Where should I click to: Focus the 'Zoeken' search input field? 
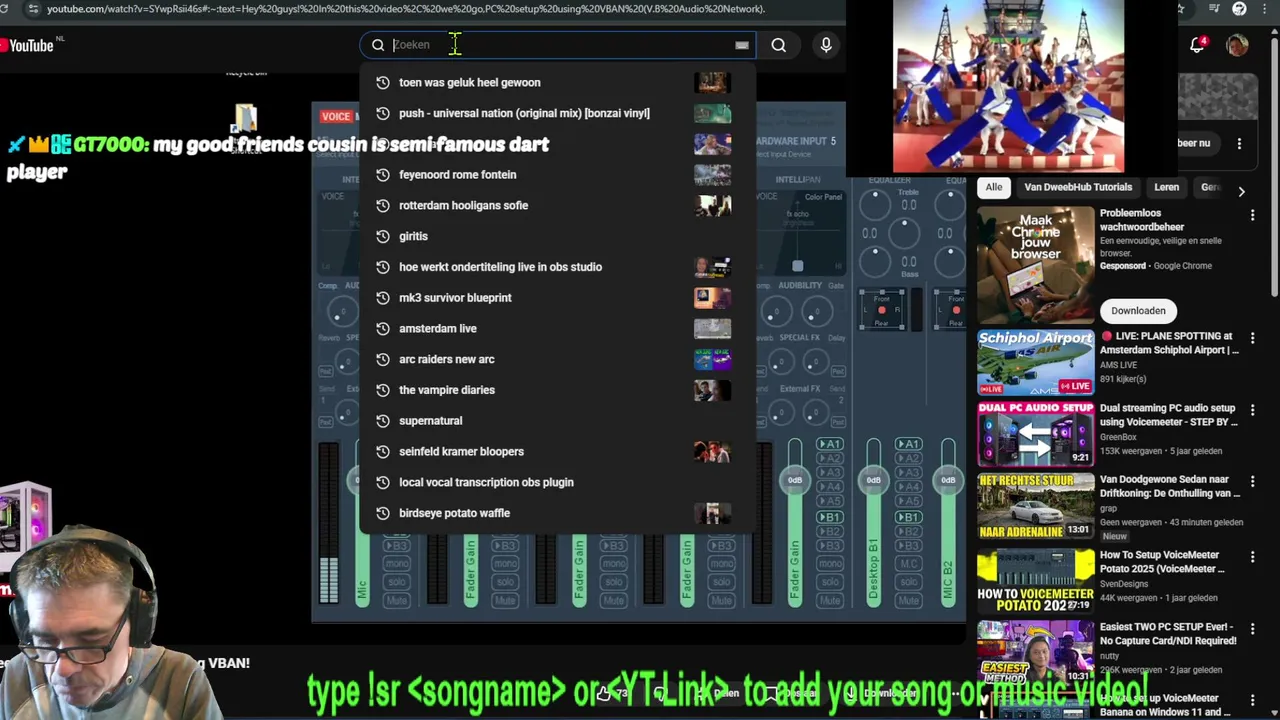point(560,45)
